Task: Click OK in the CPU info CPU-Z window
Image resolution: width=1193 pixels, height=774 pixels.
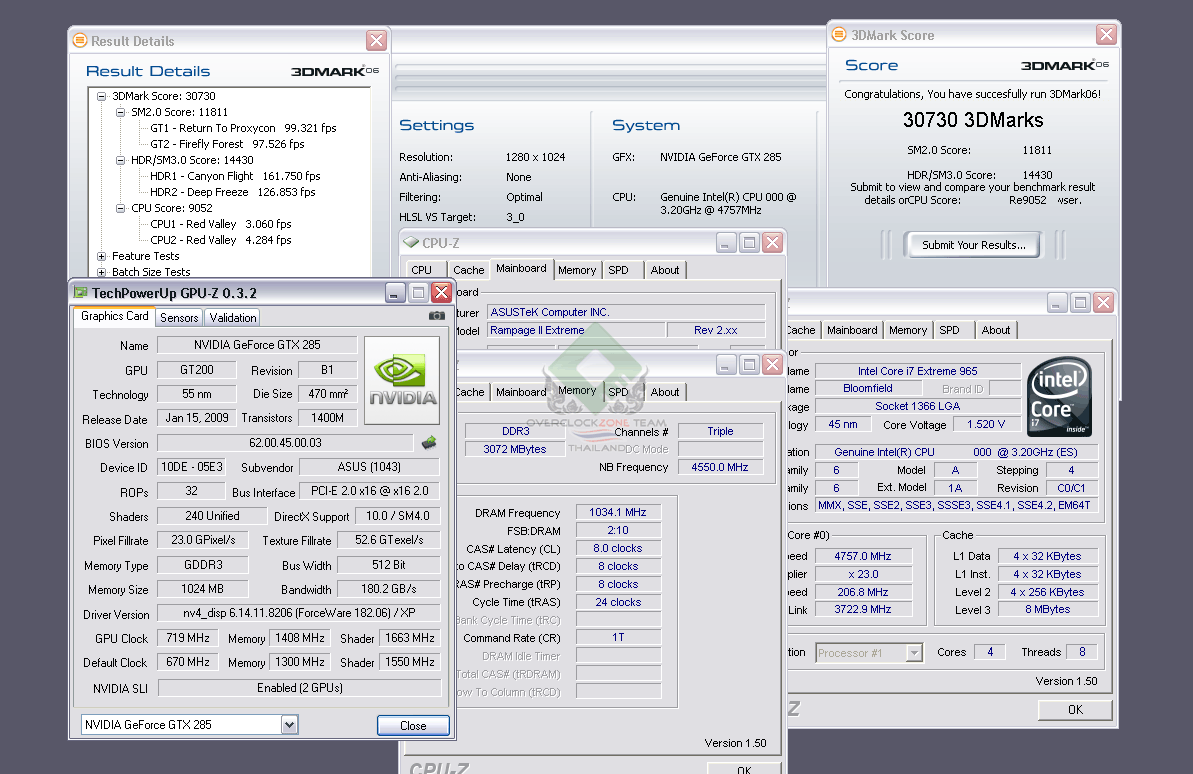Action: 1075,709
